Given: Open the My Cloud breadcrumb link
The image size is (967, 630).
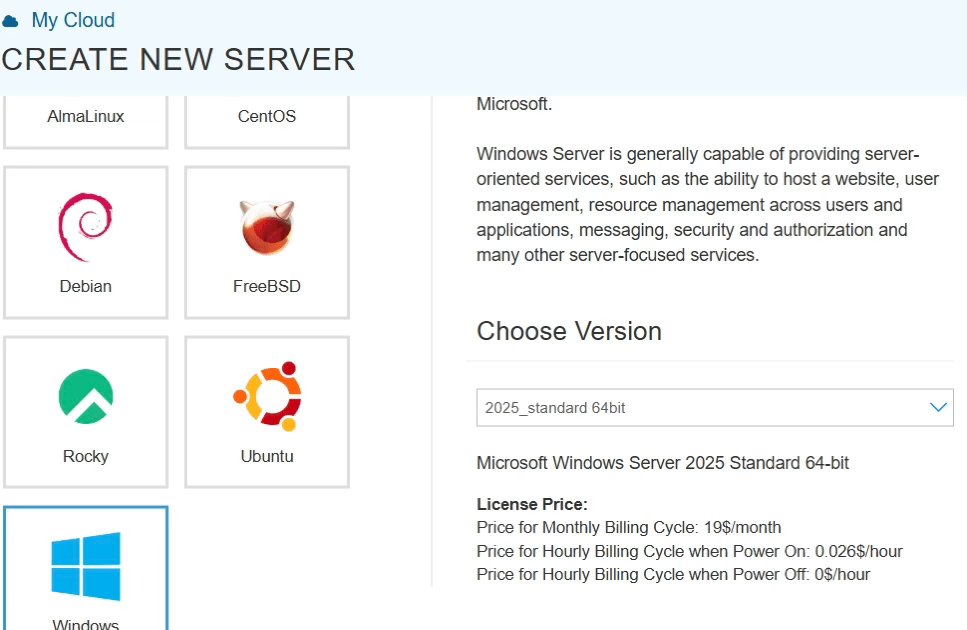Looking at the screenshot, I should 73,20.
